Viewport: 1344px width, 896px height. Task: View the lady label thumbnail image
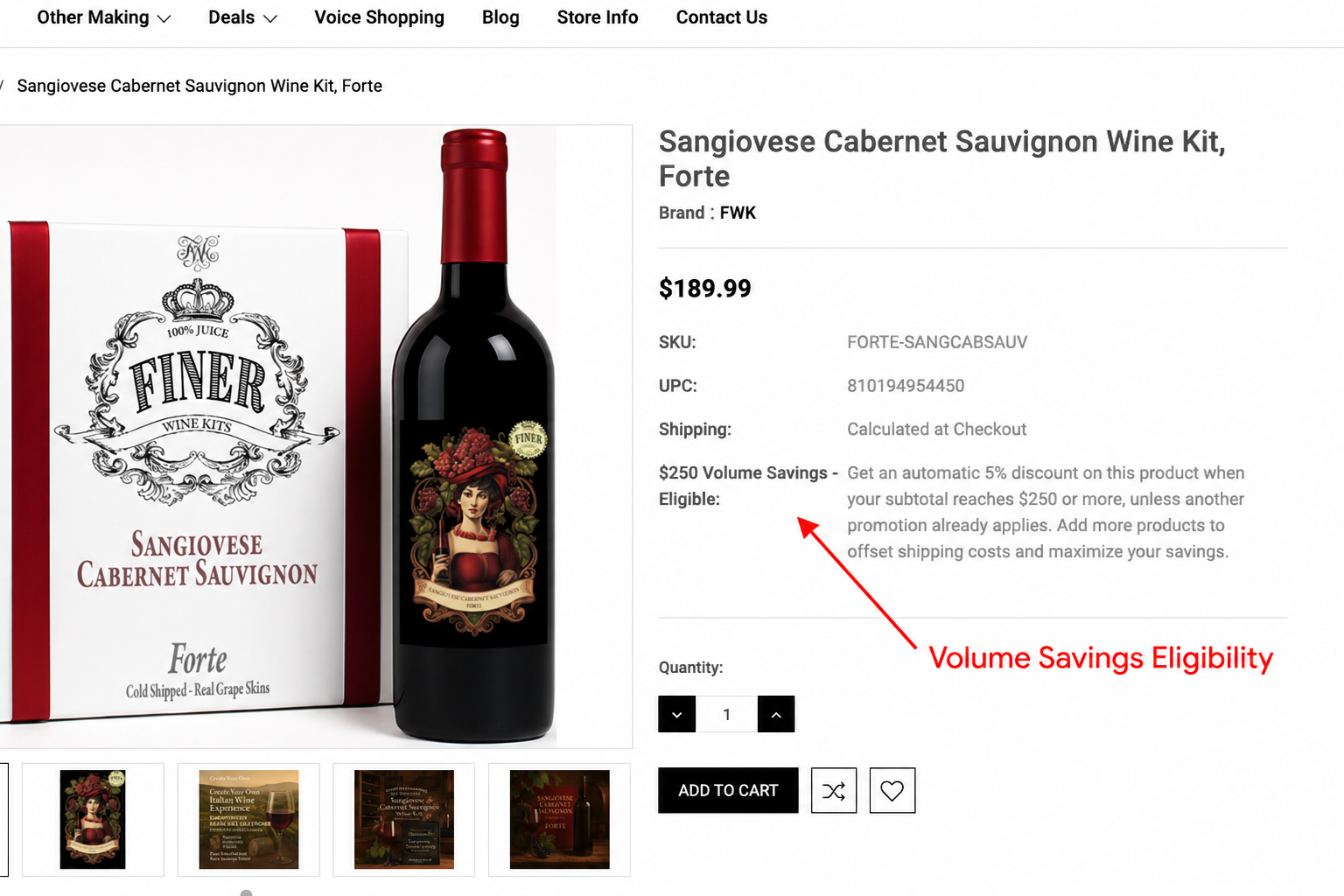point(93,820)
